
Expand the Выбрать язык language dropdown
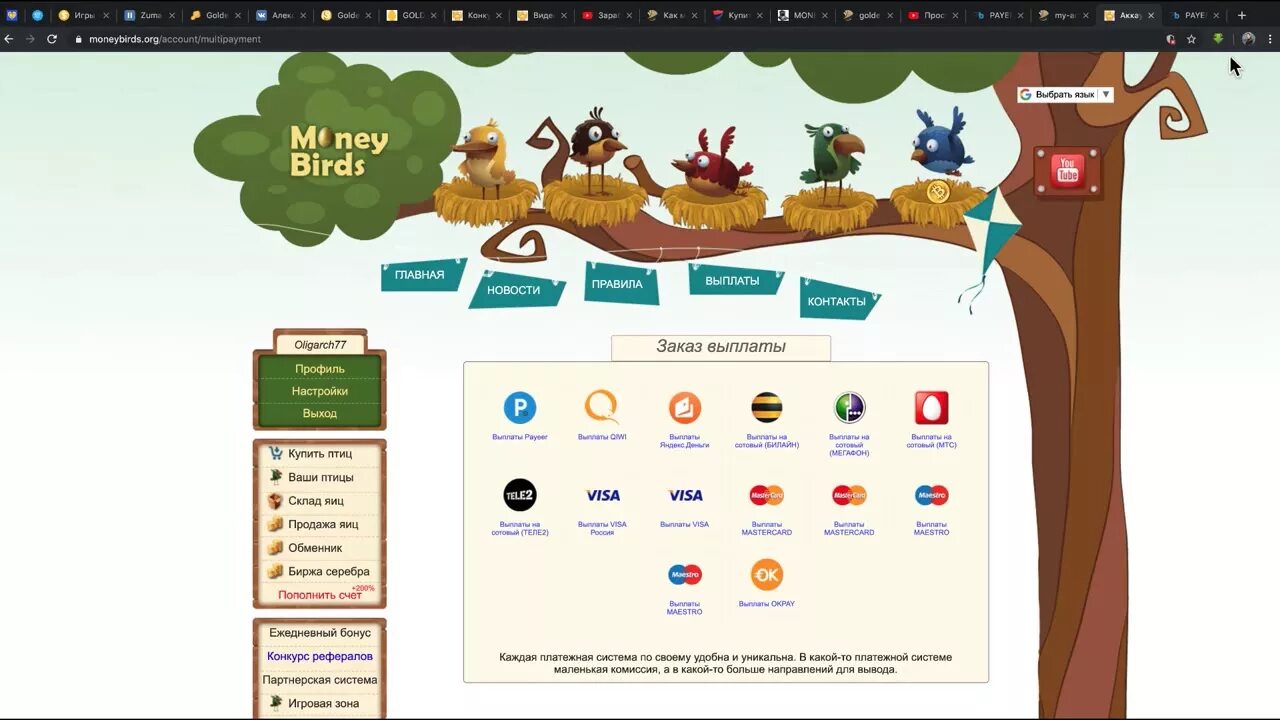coord(1065,94)
